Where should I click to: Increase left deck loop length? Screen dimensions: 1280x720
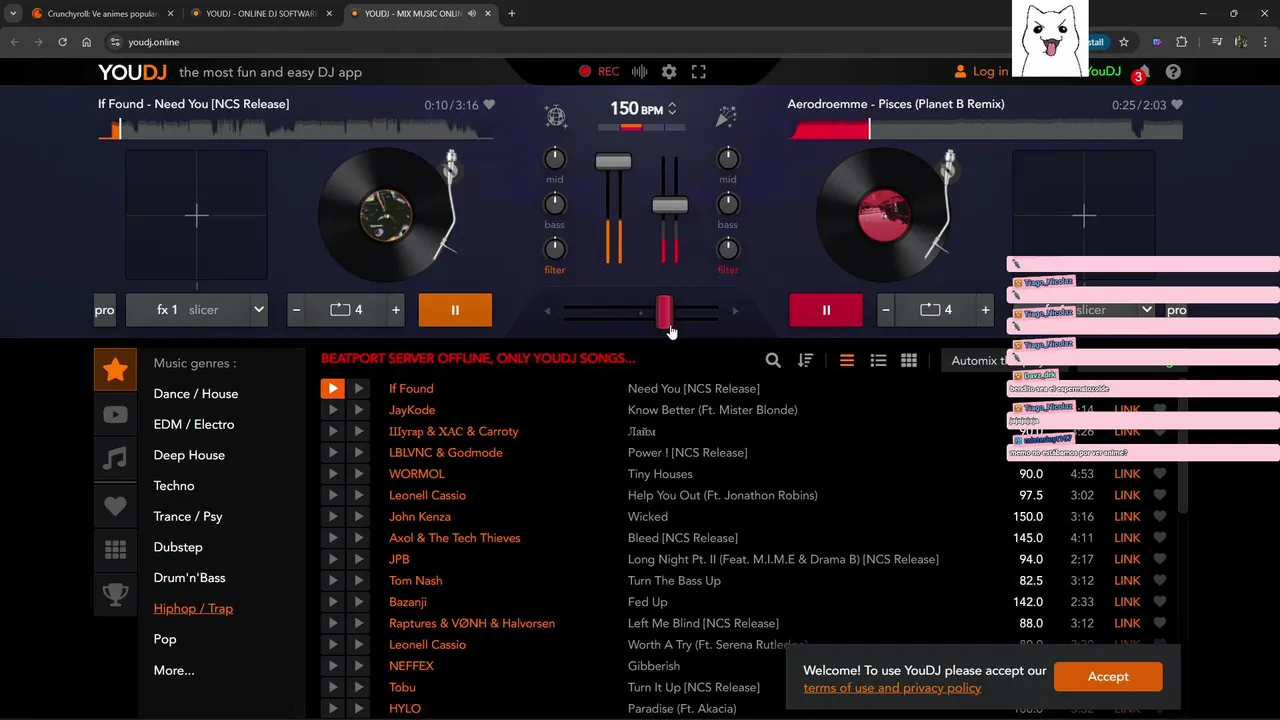click(396, 310)
